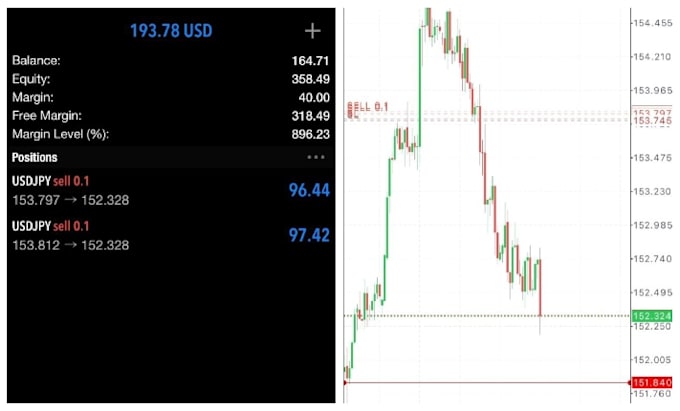Viewport: 680px width, 411px height.
Task: Select the Positions section header
Action: pyautogui.click(x=171, y=157)
